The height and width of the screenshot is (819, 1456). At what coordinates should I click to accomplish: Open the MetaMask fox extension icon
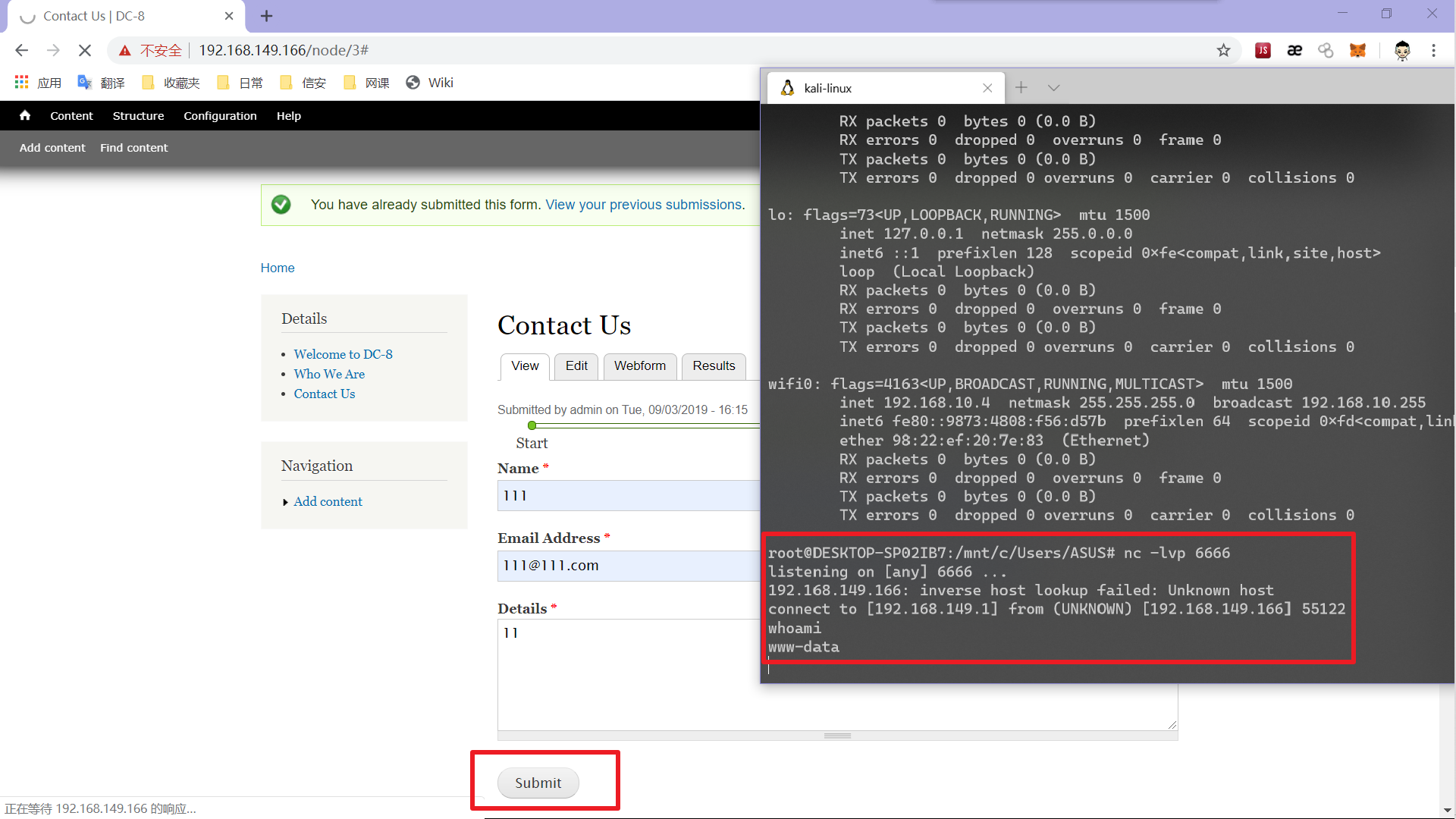[x=1357, y=50]
